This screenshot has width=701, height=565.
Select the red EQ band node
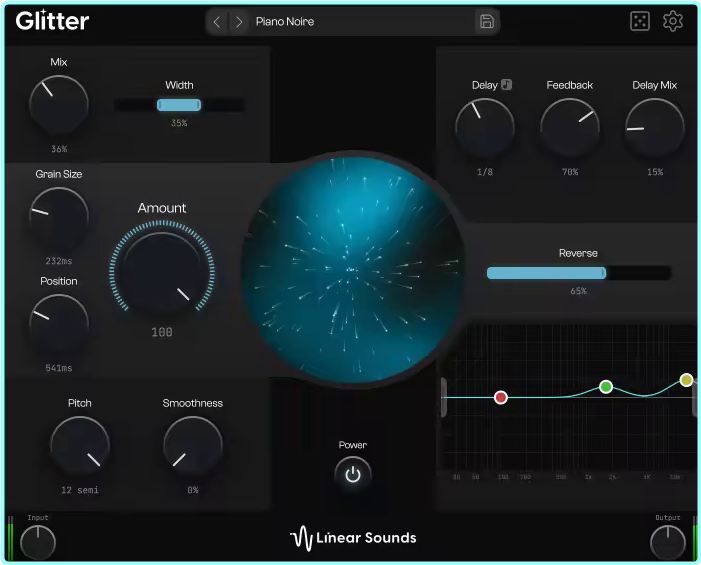coord(501,397)
